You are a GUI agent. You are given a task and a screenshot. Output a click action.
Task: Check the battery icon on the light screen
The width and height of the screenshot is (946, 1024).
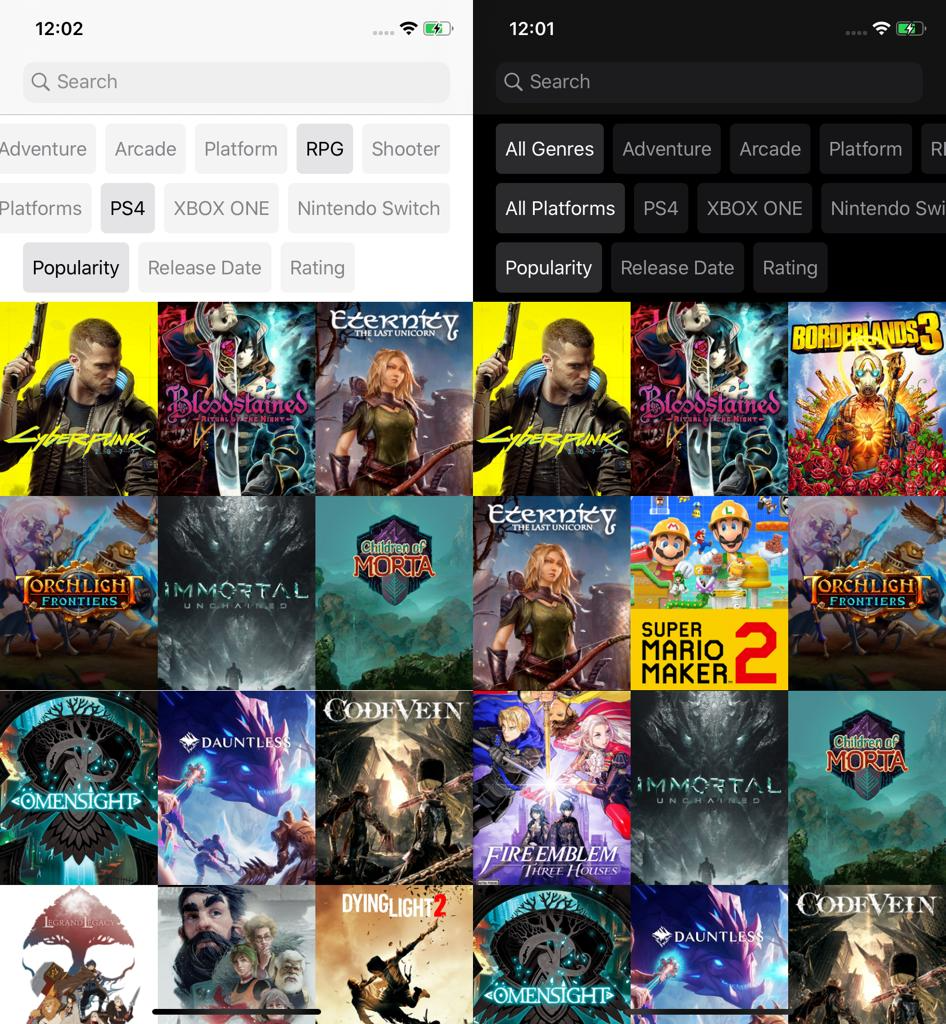(437, 28)
